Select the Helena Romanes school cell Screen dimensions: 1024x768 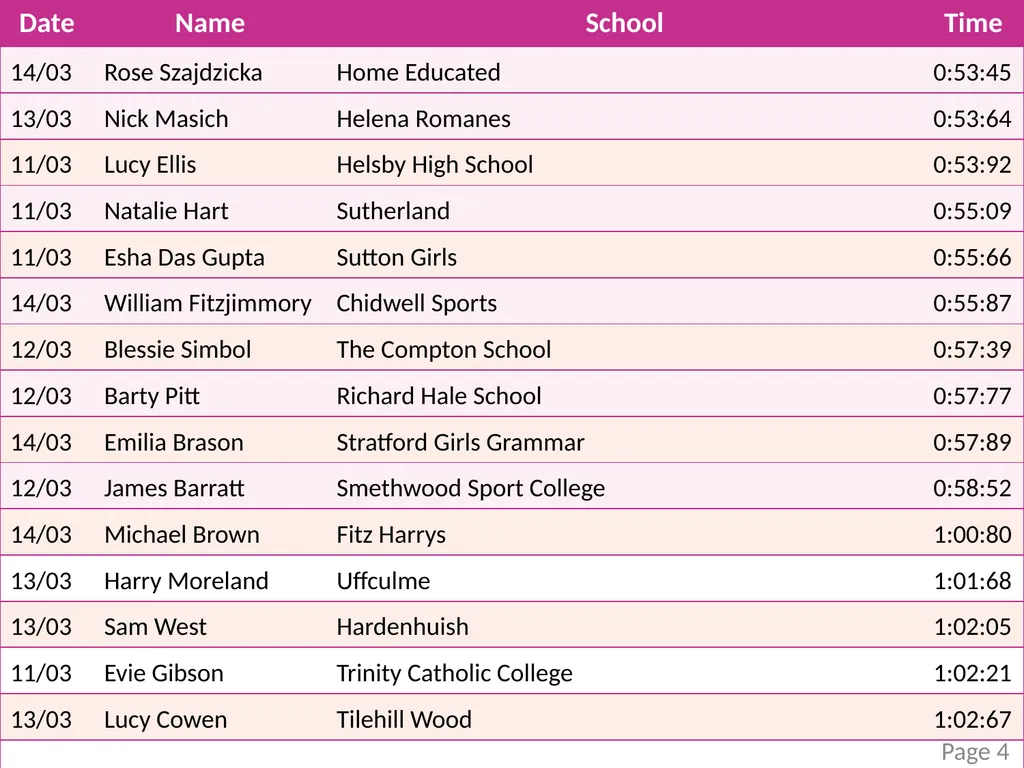(x=423, y=119)
